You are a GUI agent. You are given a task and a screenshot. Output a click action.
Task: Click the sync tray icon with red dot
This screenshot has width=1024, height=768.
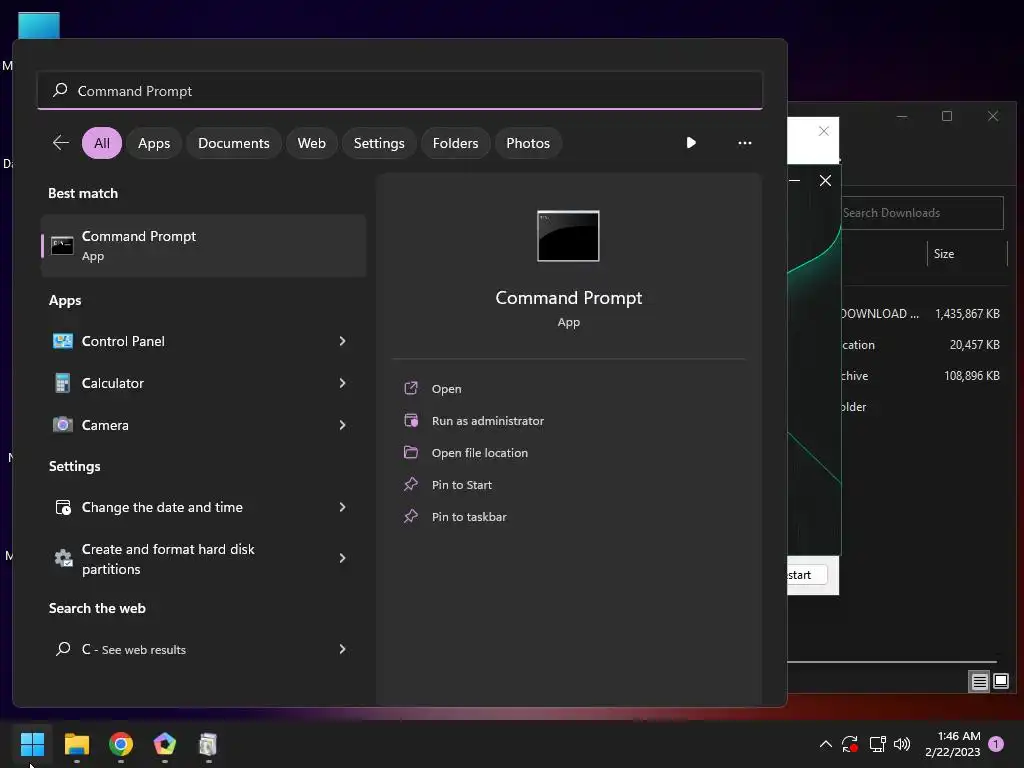click(x=850, y=744)
